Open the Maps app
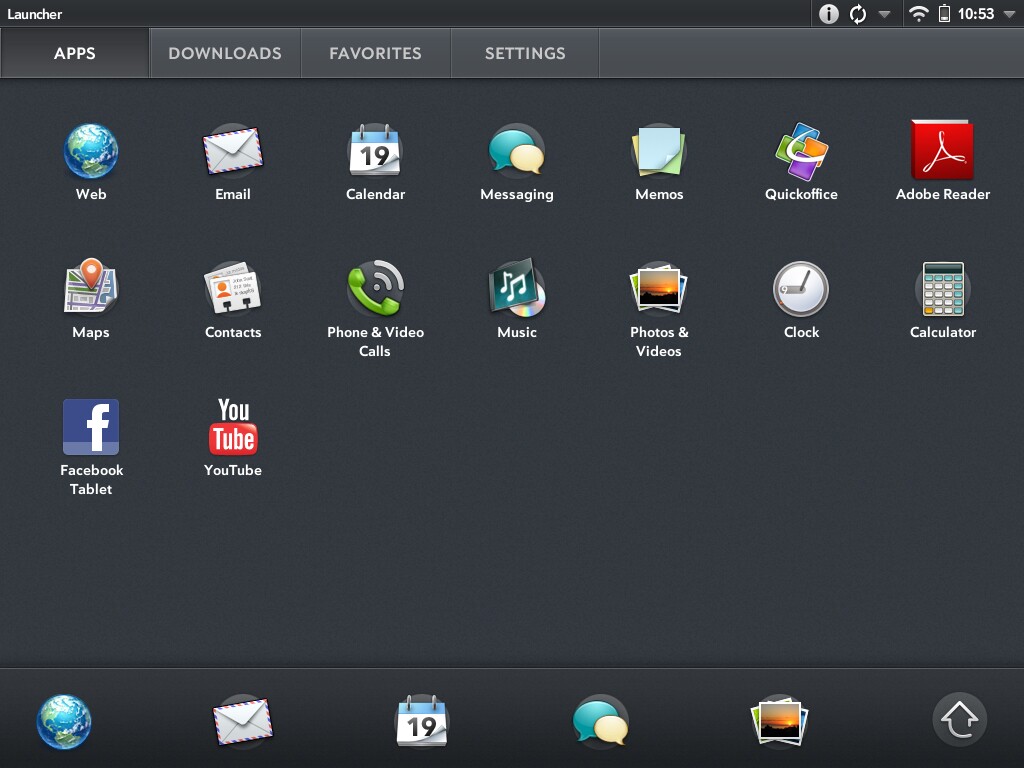This screenshot has width=1024, height=768. tap(91, 289)
